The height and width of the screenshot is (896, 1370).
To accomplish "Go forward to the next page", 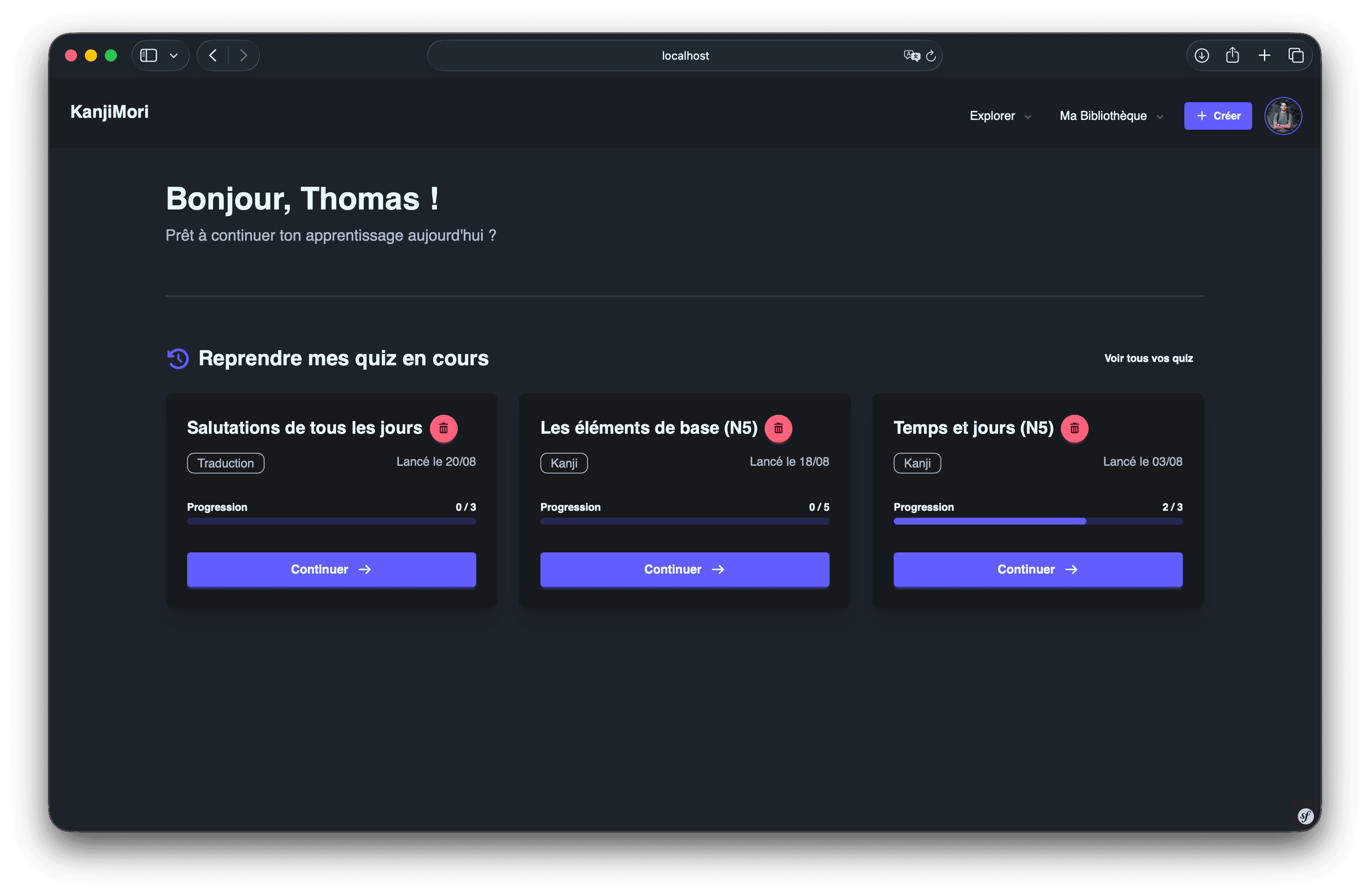I will [x=243, y=55].
